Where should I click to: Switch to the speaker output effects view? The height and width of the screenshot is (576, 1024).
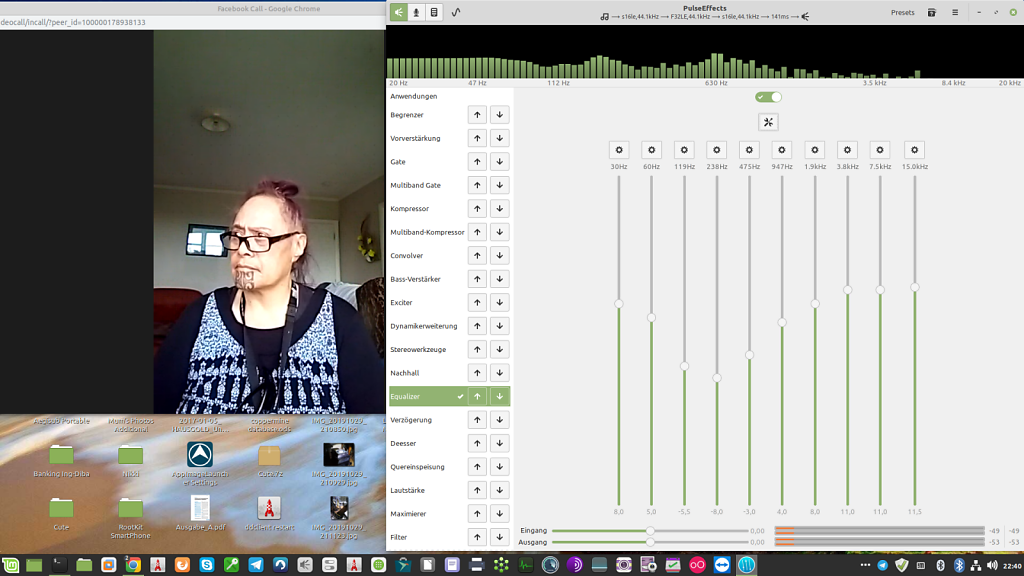click(399, 12)
